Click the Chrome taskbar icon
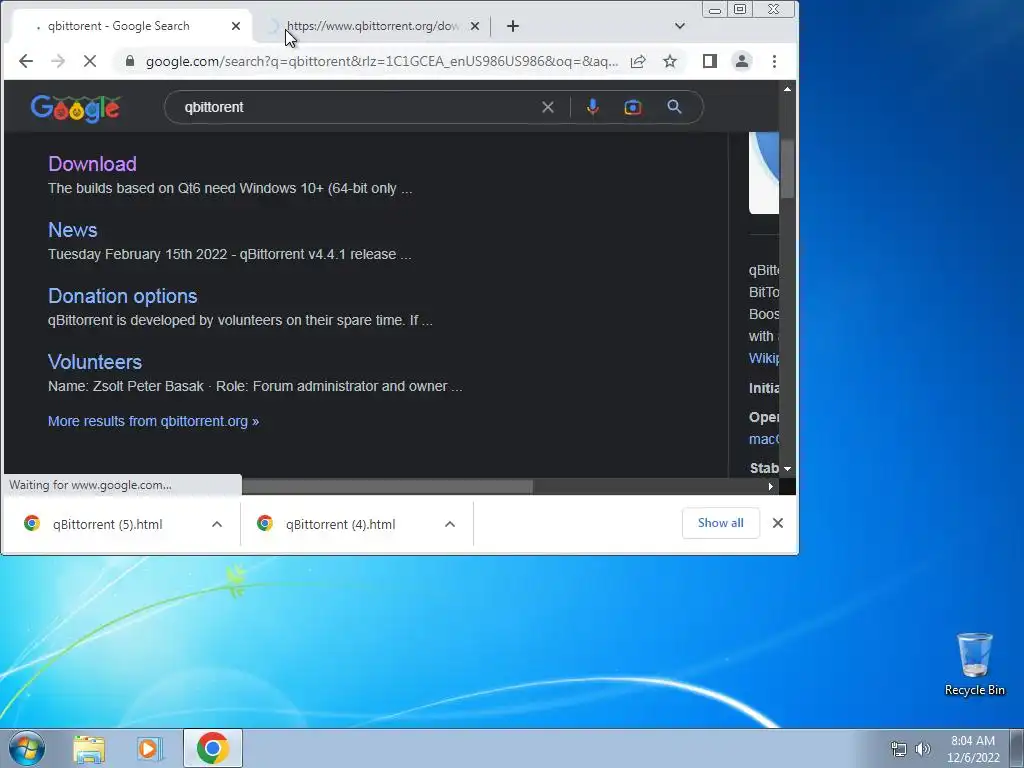The image size is (1024, 768). point(212,748)
